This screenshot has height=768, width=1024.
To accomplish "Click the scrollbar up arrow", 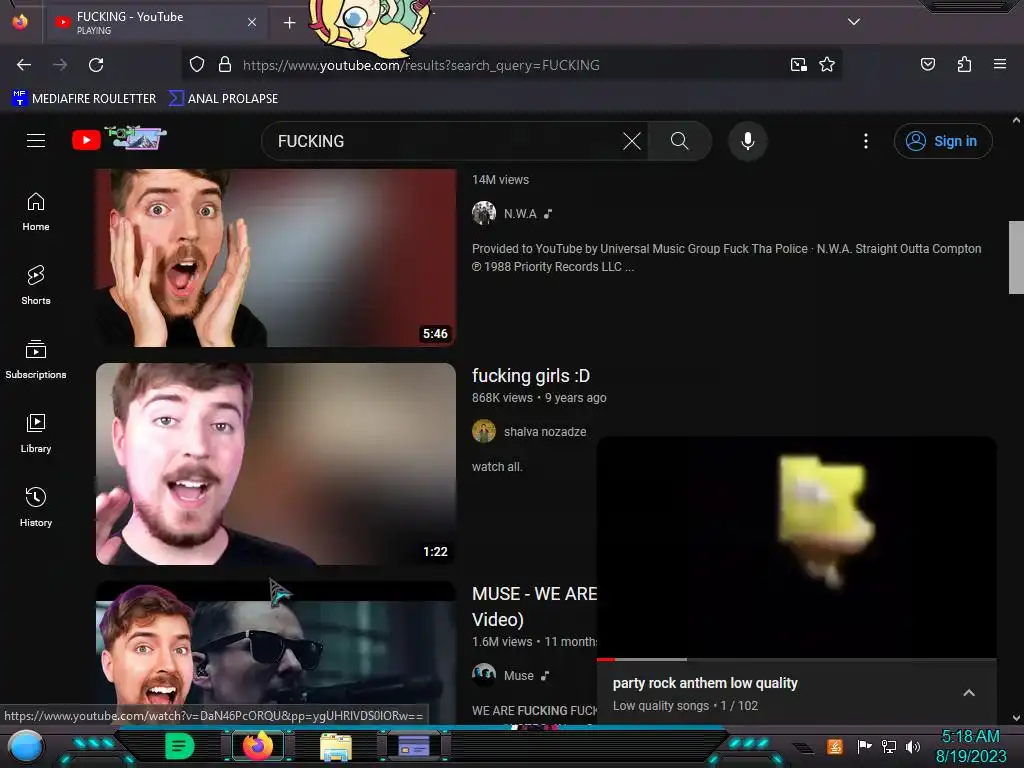I will point(1016,120).
